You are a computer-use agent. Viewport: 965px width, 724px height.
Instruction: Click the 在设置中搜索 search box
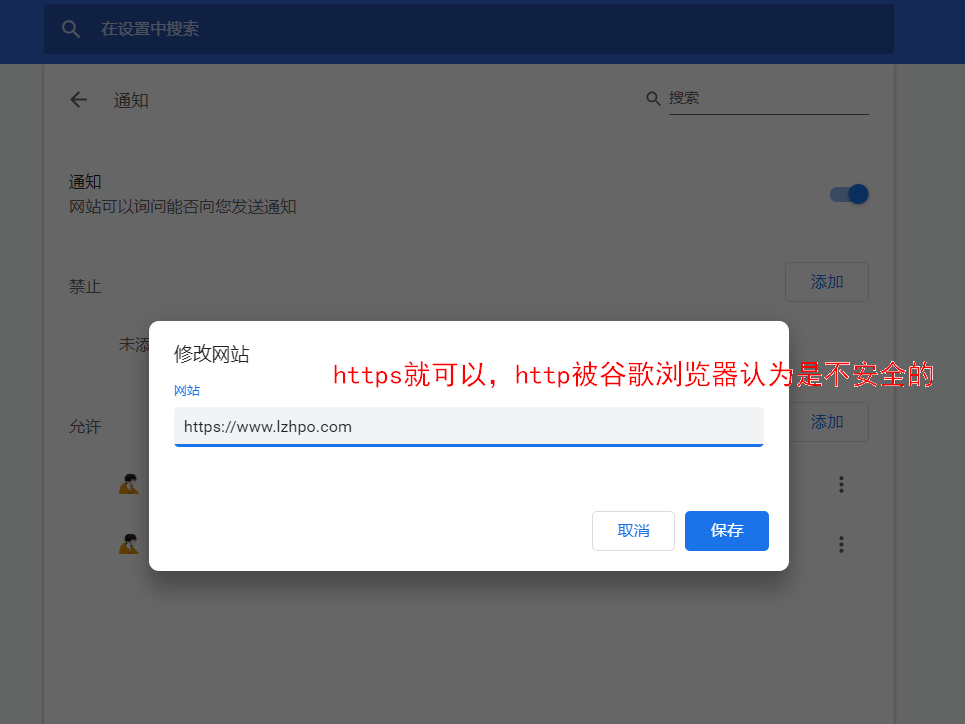(480, 29)
